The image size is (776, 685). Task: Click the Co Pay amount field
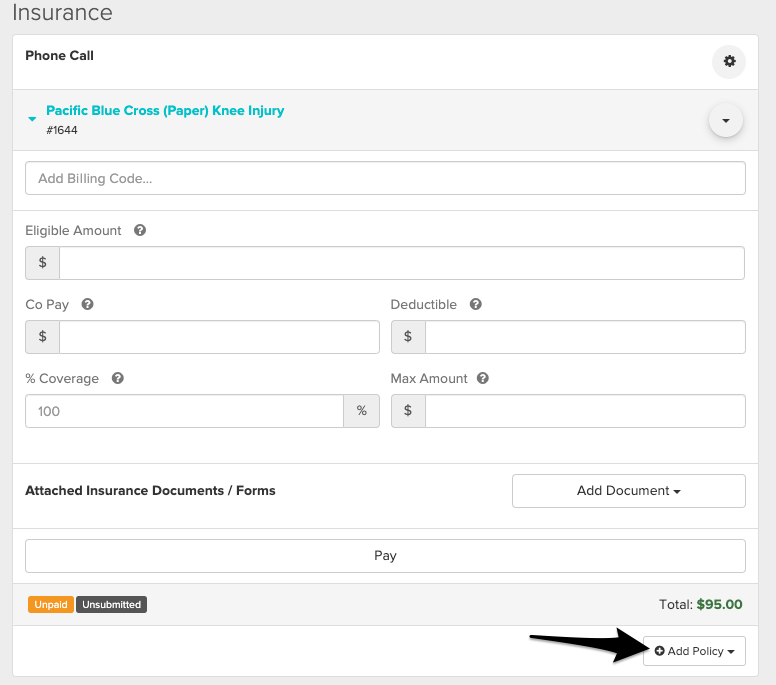click(x=219, y=337)
